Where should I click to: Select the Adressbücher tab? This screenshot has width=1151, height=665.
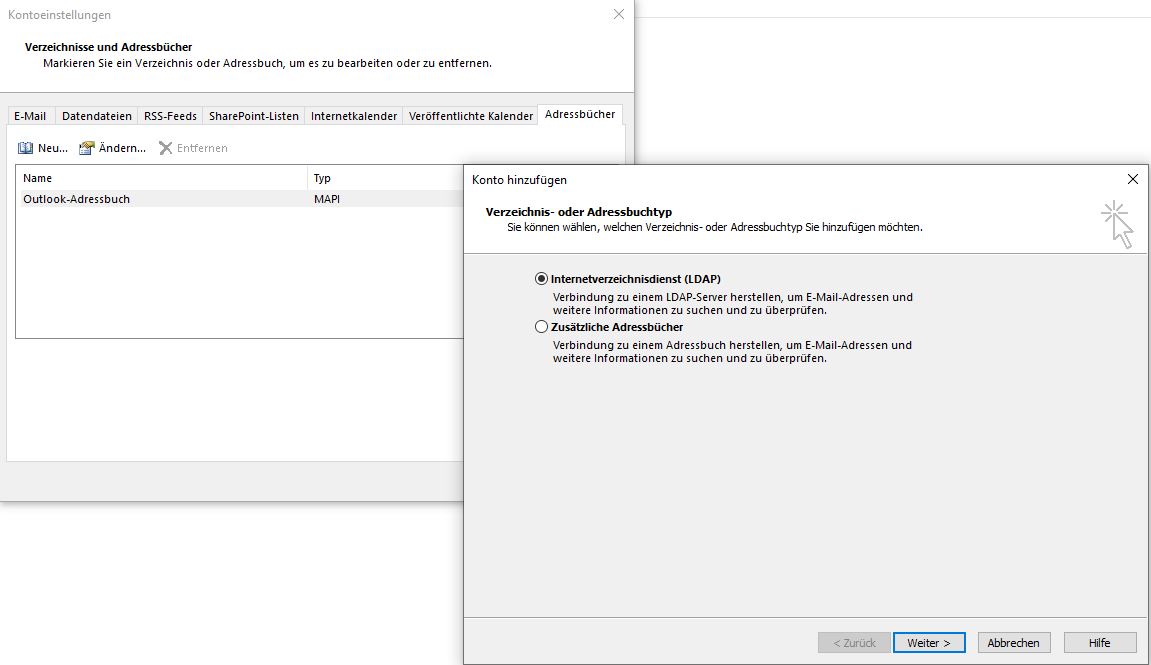pyautogui.click(x=580, y=114)
